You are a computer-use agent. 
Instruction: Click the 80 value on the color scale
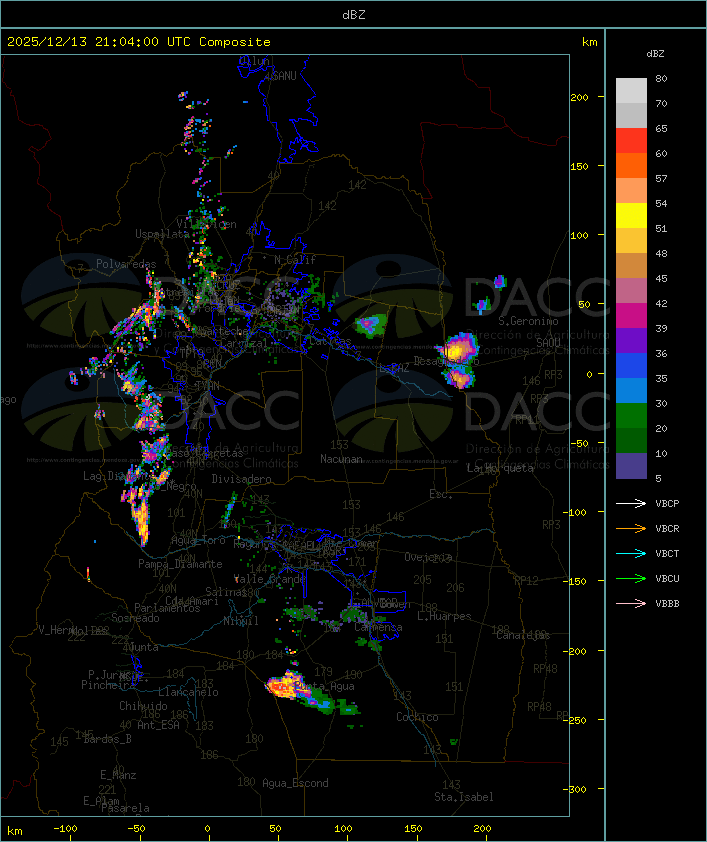(661, 78)
